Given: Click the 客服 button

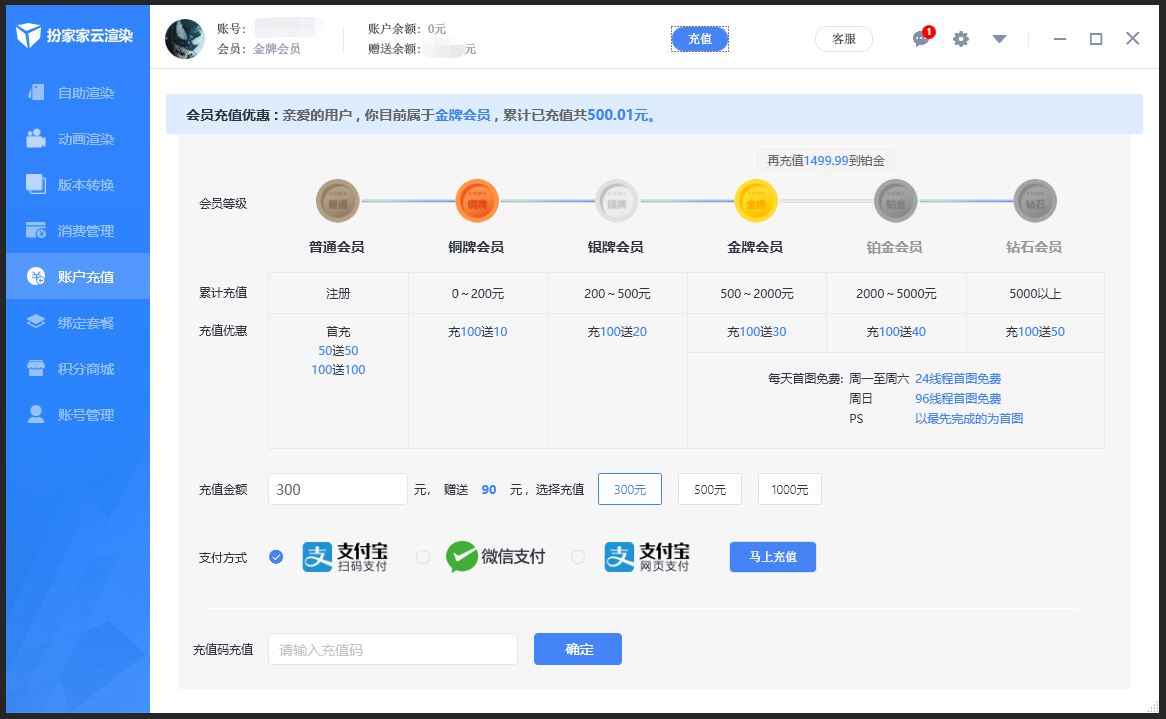Looking at the screenshot, I should (x=843, y=39).
